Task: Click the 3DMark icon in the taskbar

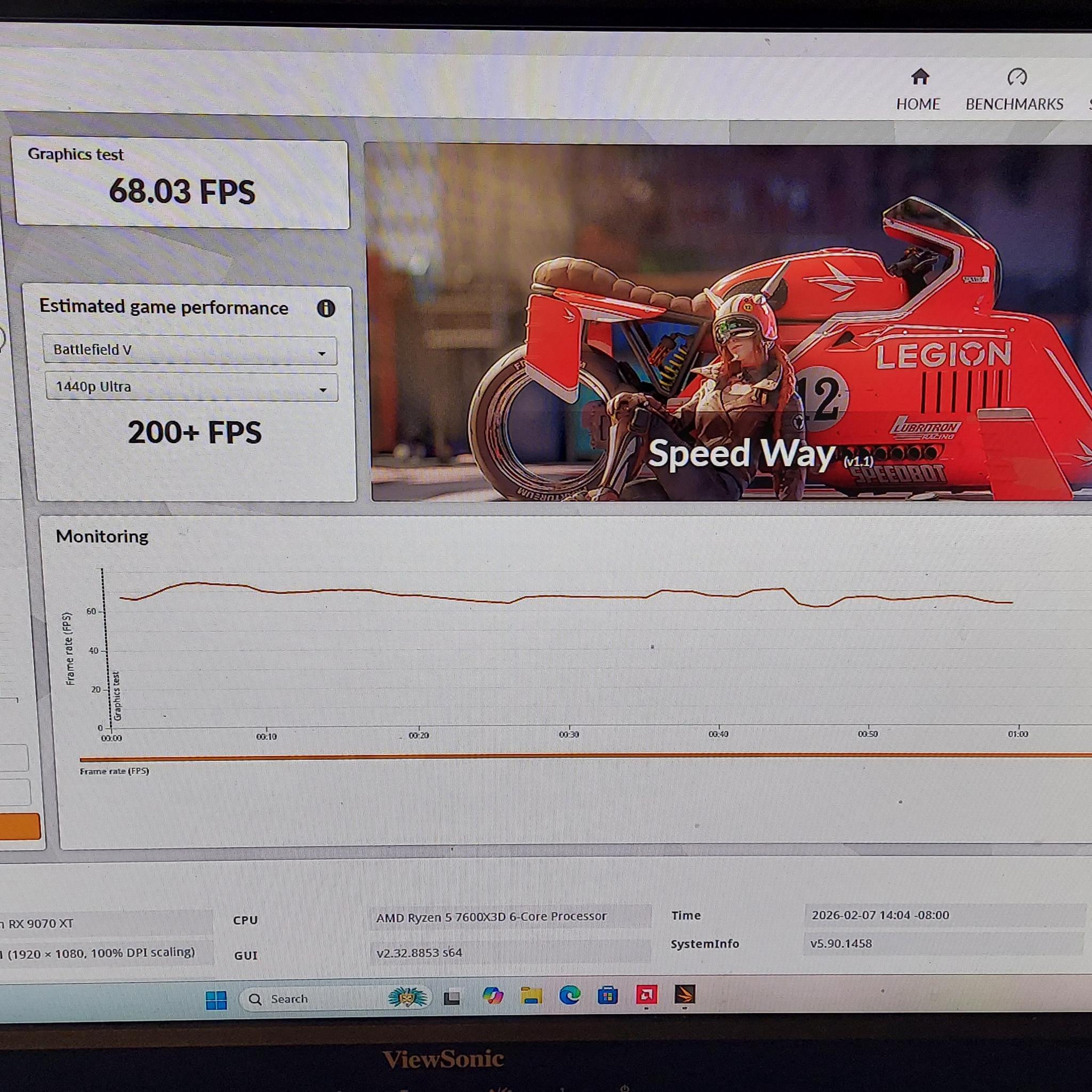Action: coord(685,994)
